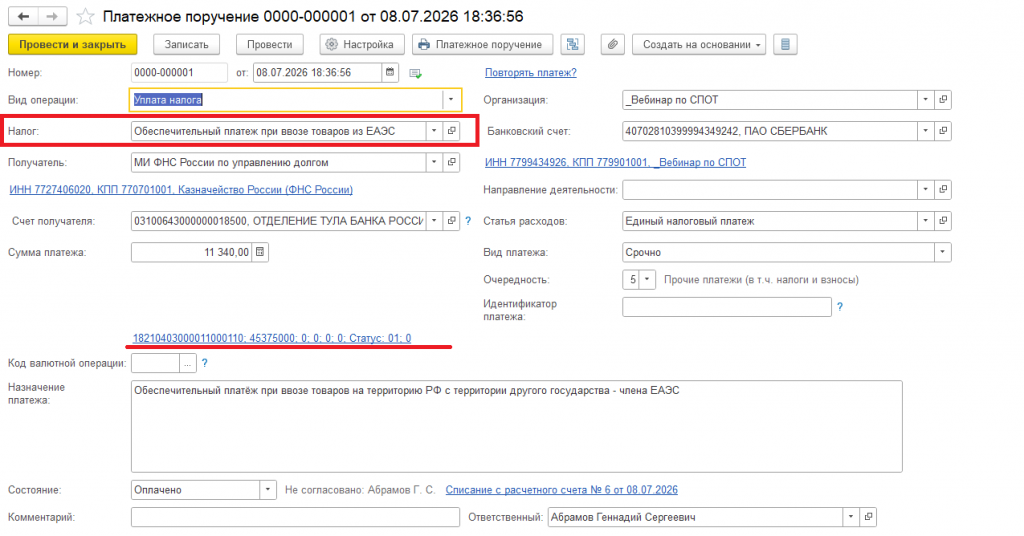Click the Код валютной операции field
The width and height of the screenshot is (1024, 536).
click(155, 363)
